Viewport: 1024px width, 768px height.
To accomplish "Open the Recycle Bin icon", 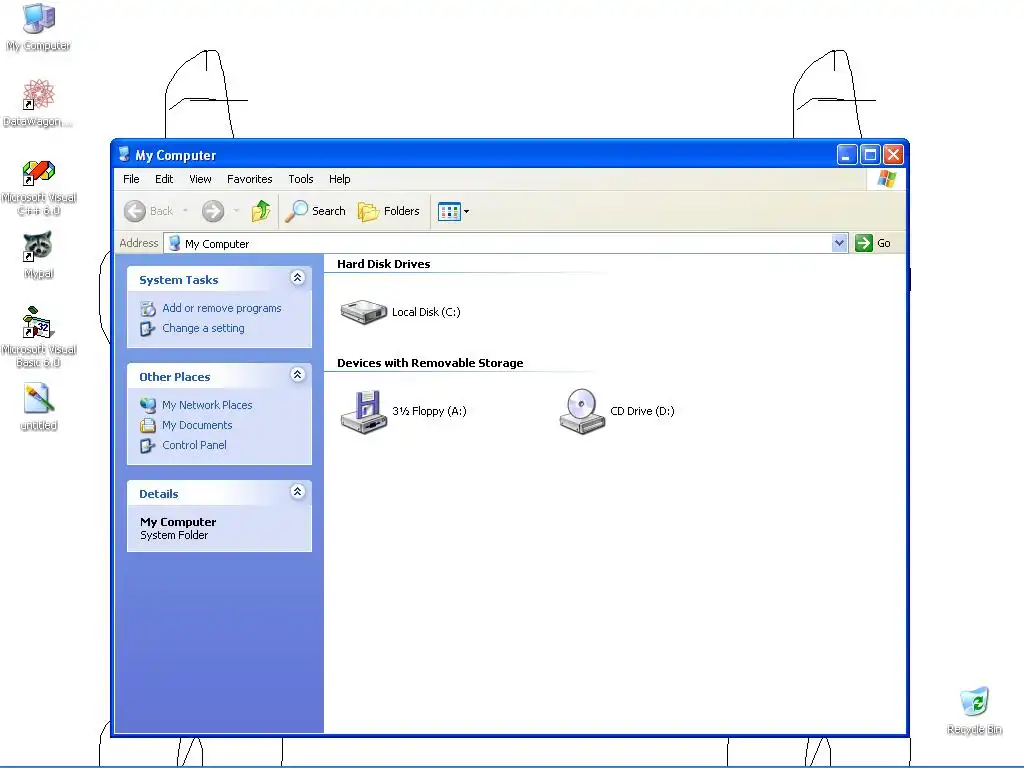I will (974, 702).
